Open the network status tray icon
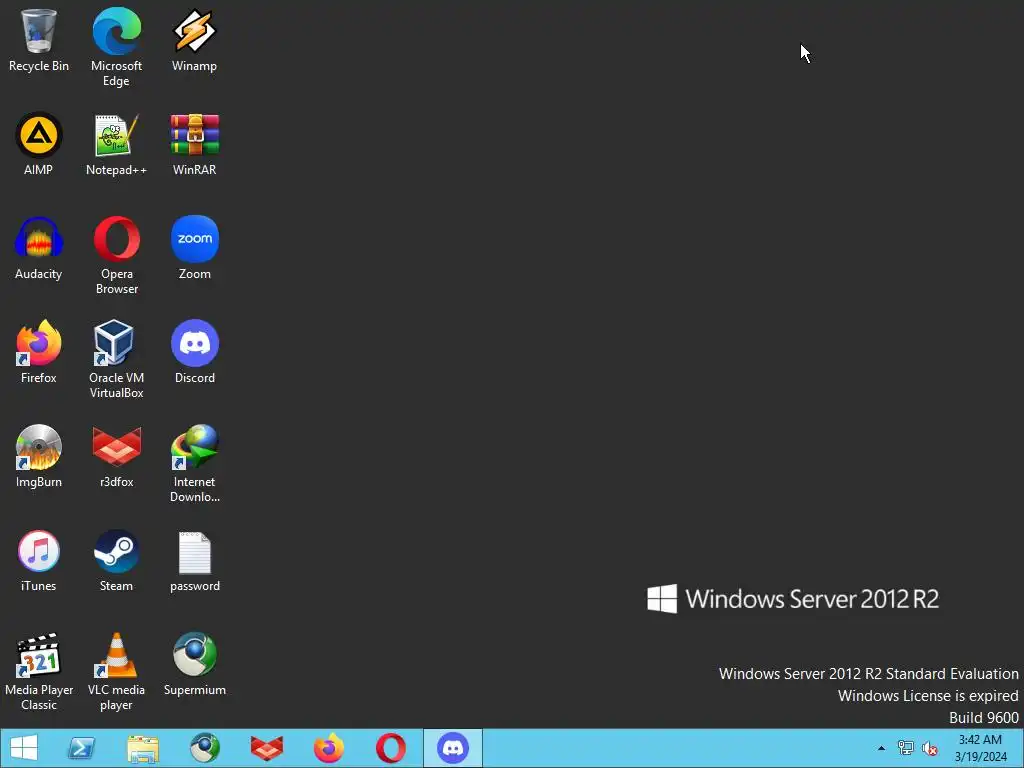The height and width of the screenshot is (768, 1024). click(x=905, y=748)
